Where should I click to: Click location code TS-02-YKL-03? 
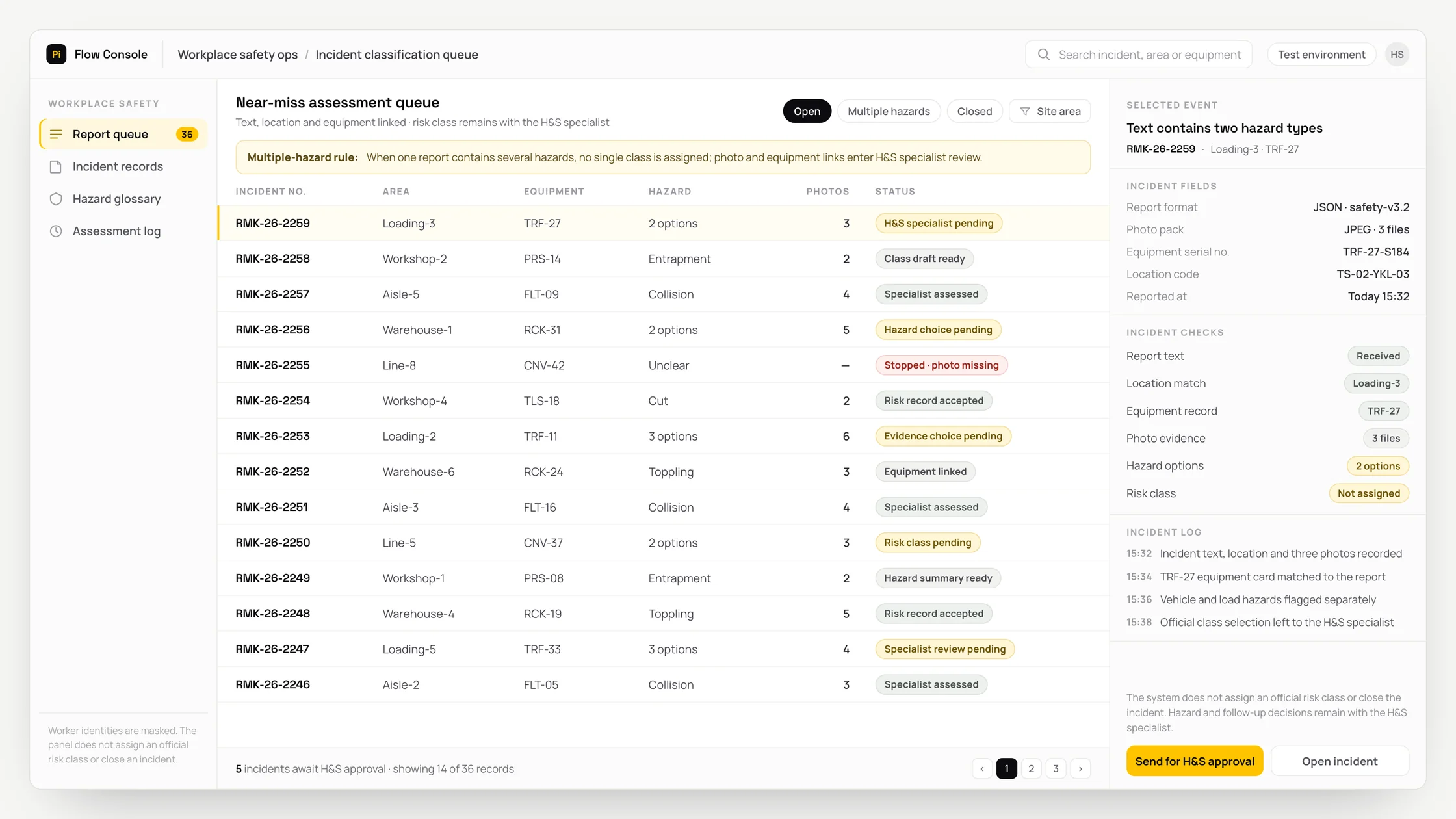click(1373, 274)
